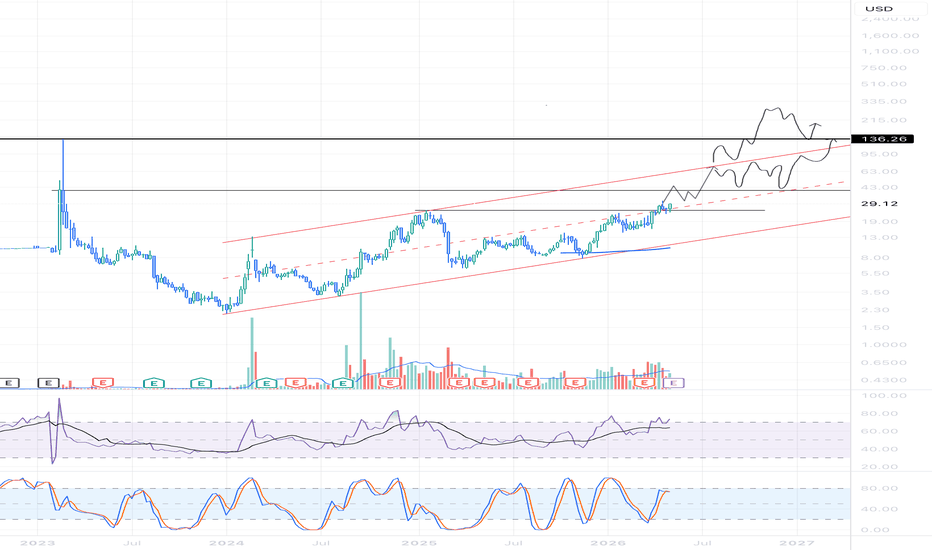Click the 2025 label on the time axis

point(418,543)
